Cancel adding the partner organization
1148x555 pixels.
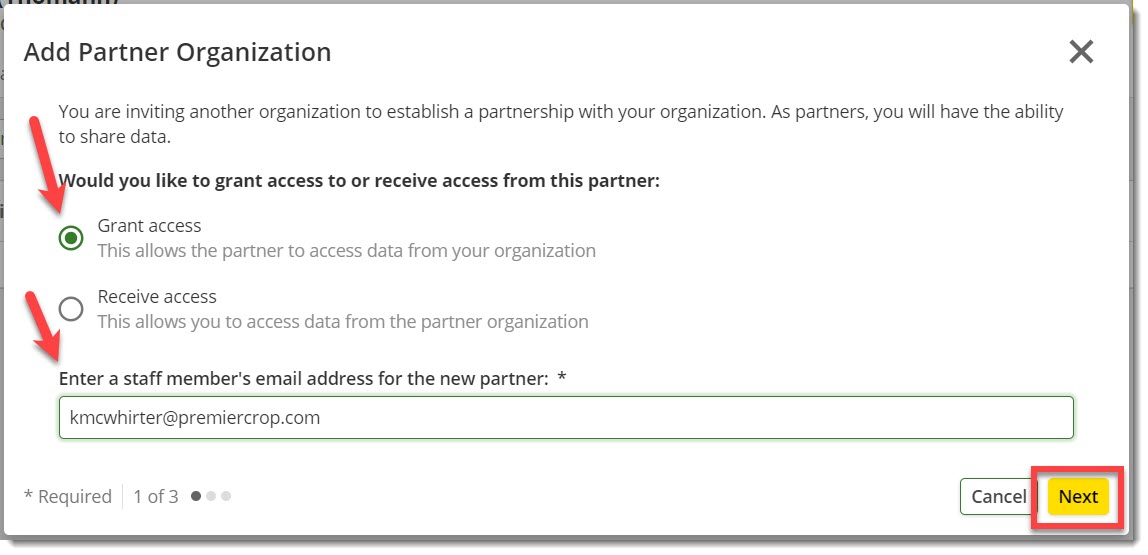pyautogui.click(x=998, y=497)
